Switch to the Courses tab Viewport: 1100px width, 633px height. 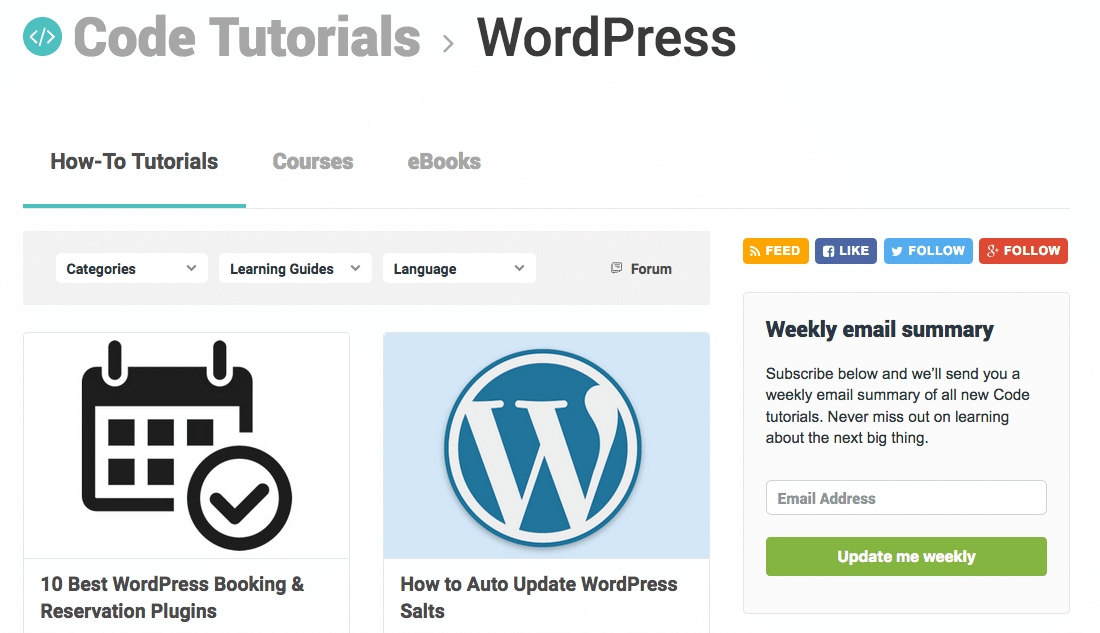point(313,161)
